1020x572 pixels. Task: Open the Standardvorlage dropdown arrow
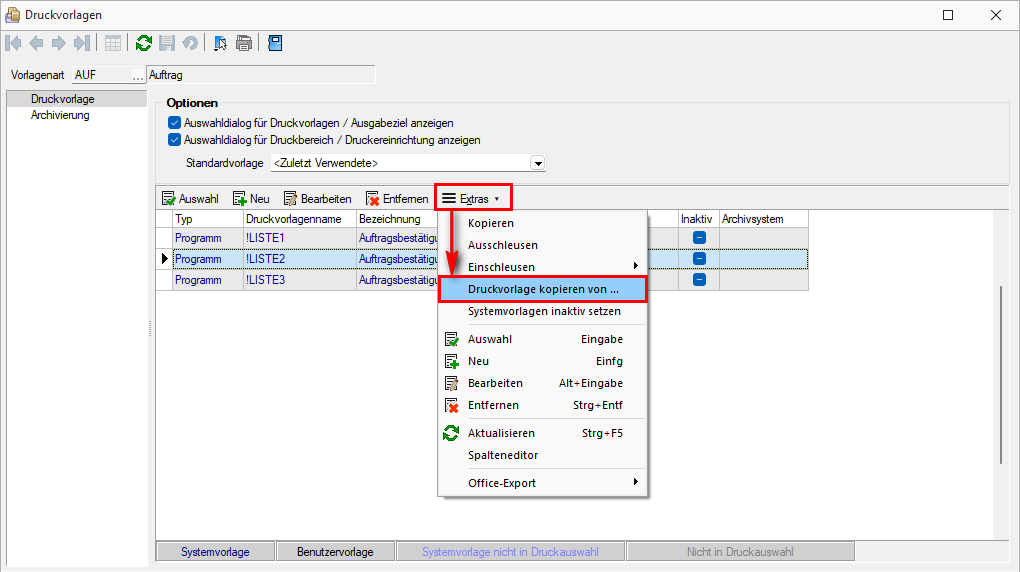click(x=537, y=163)
